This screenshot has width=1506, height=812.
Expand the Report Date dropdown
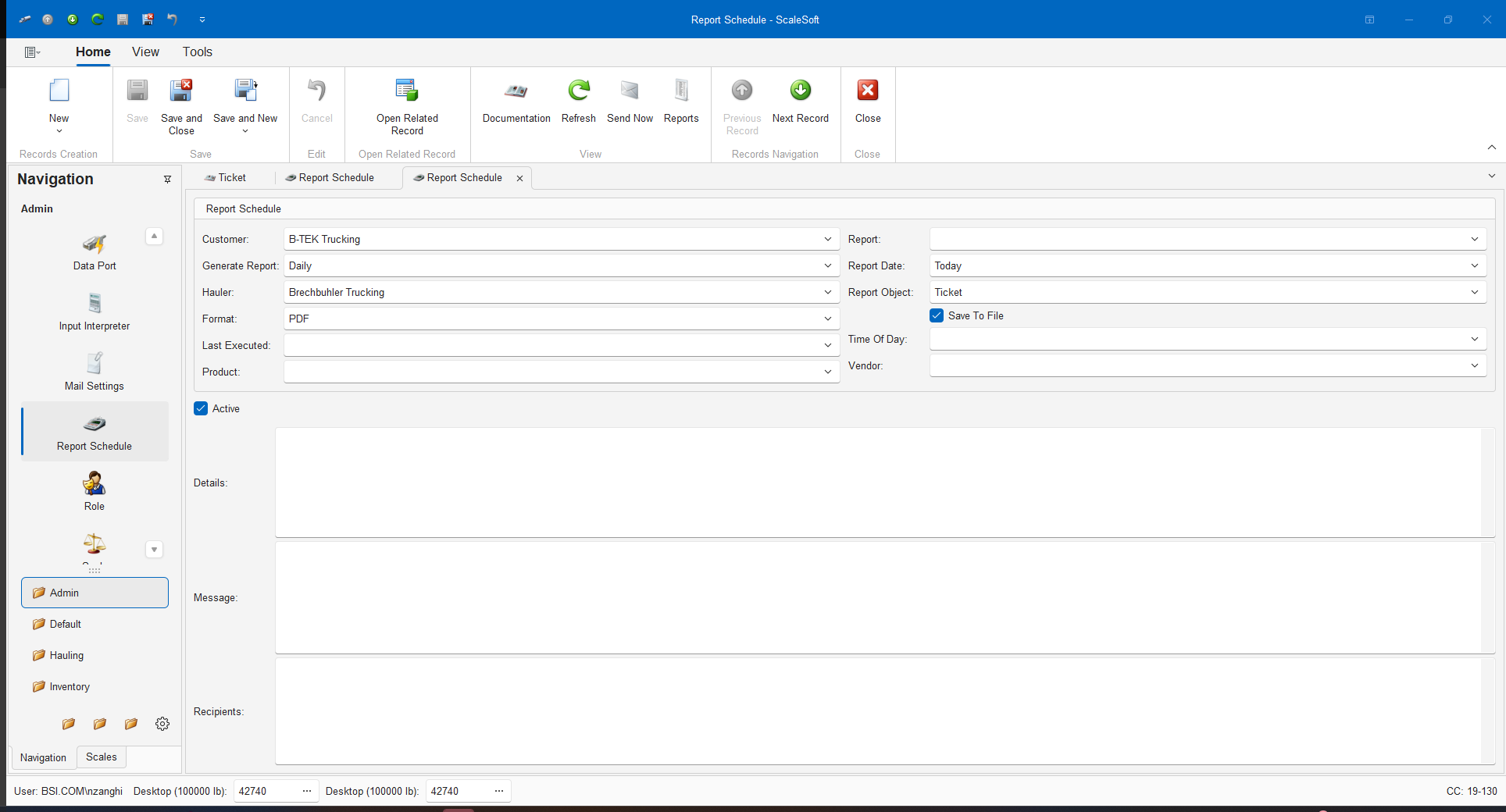coord(1475,265)
